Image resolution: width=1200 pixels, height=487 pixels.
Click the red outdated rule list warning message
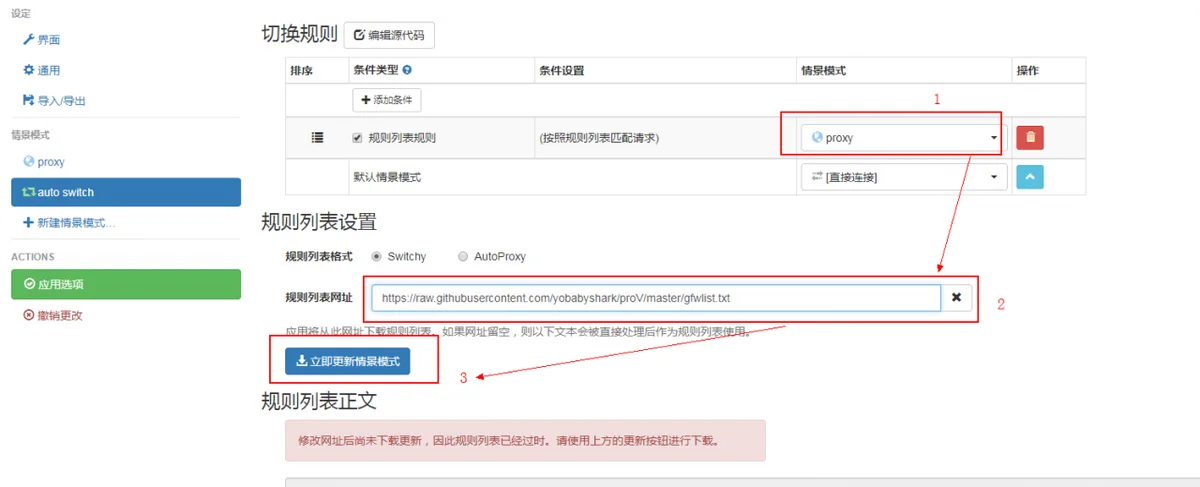coord(525,440)
